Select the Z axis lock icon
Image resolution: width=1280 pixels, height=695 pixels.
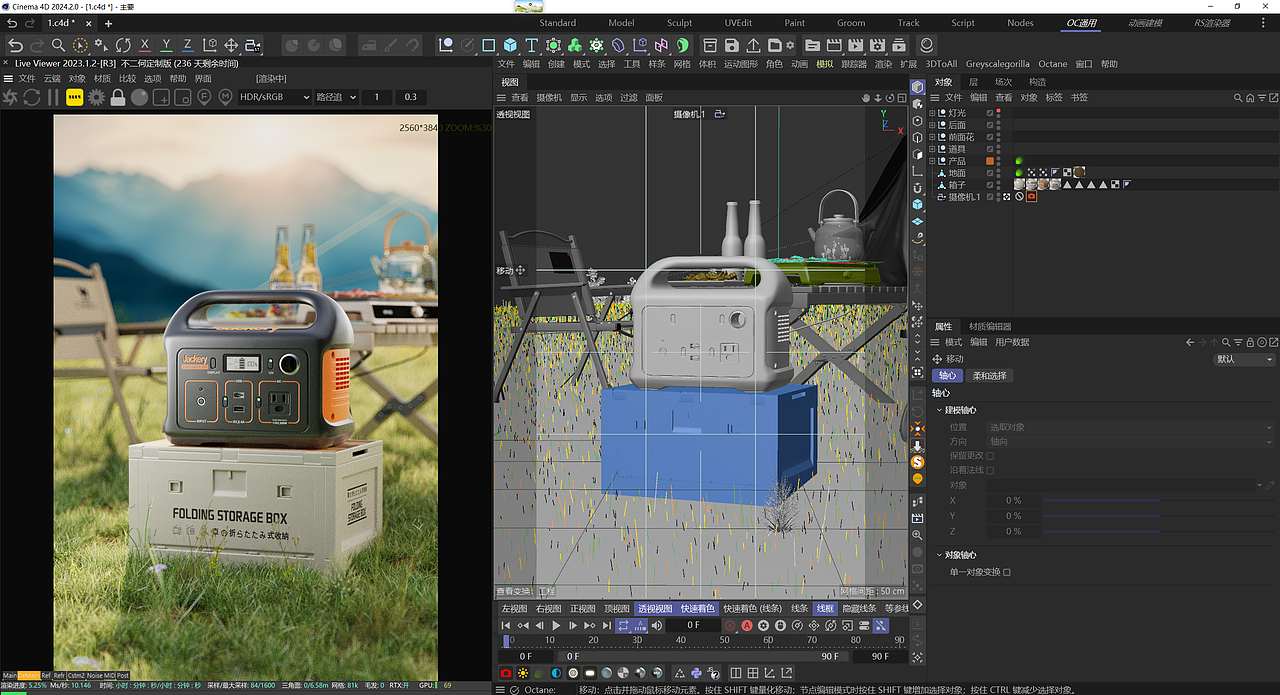coord(188,45)
